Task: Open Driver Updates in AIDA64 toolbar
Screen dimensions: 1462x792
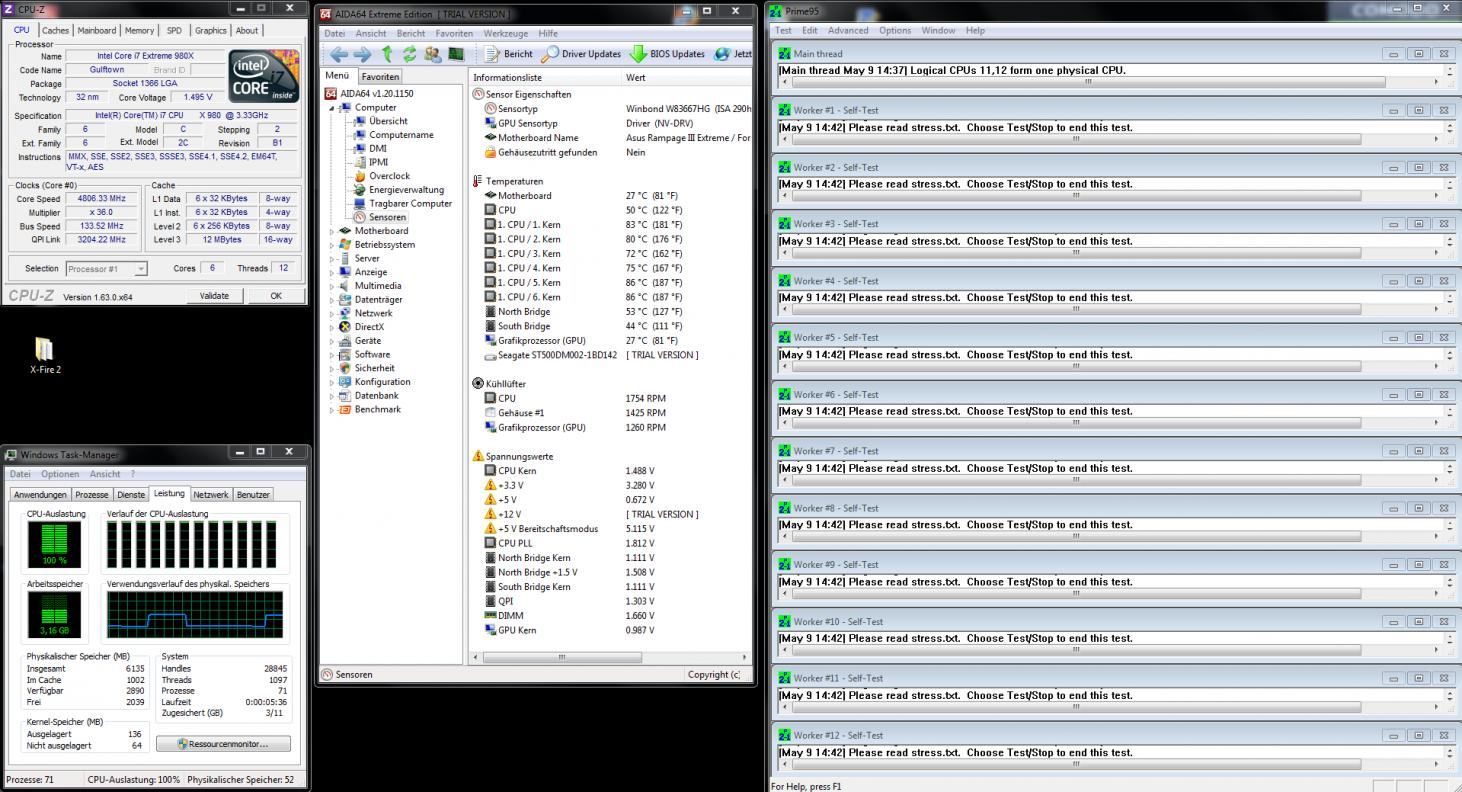Action: [x=580, y=54]
